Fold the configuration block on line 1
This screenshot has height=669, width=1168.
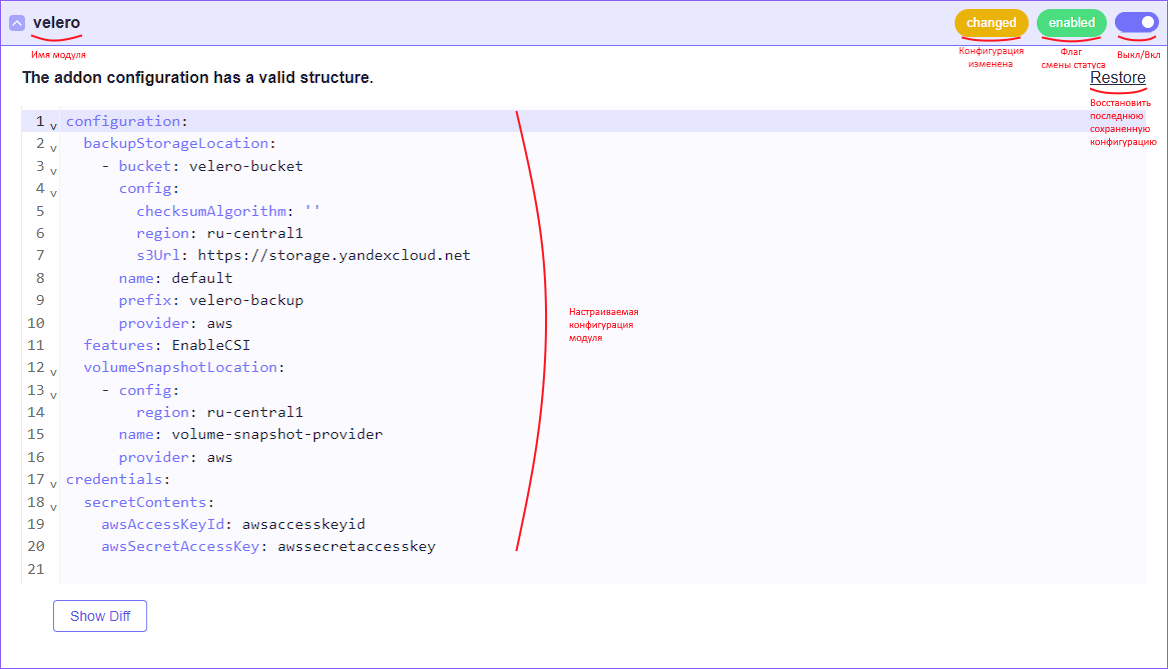point(53,126)
